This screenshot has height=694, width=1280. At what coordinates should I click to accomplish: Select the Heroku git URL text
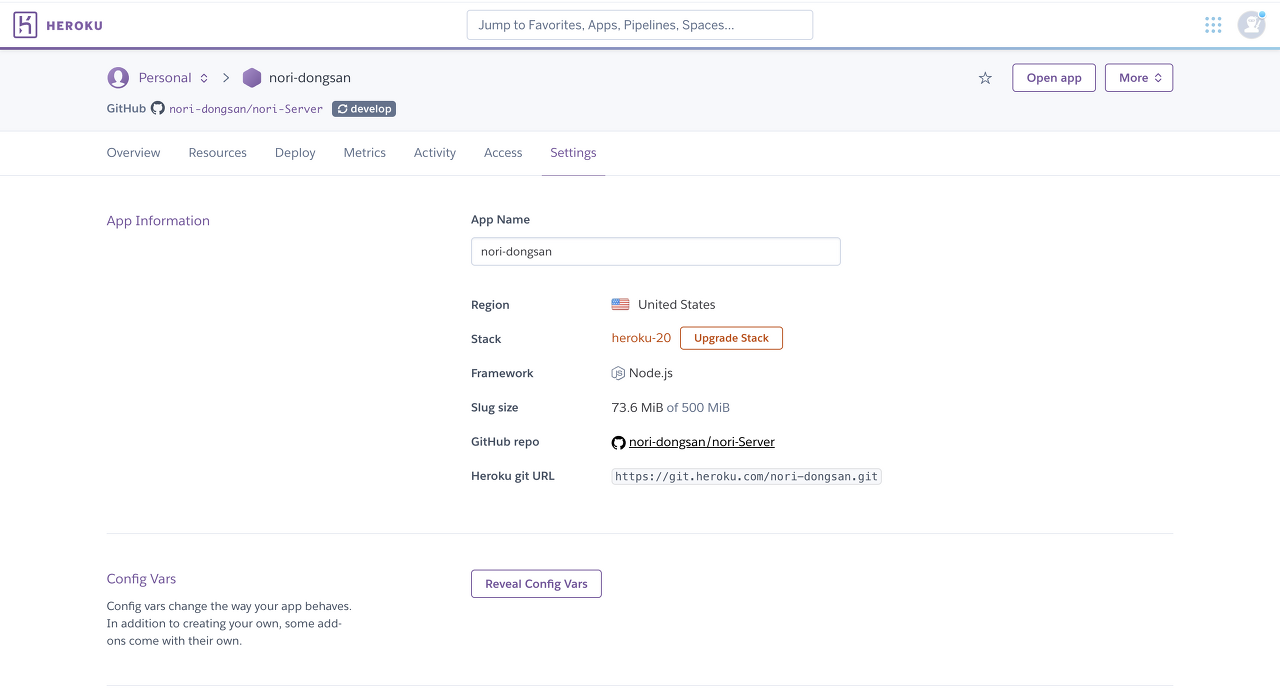(x=747, y=477)
